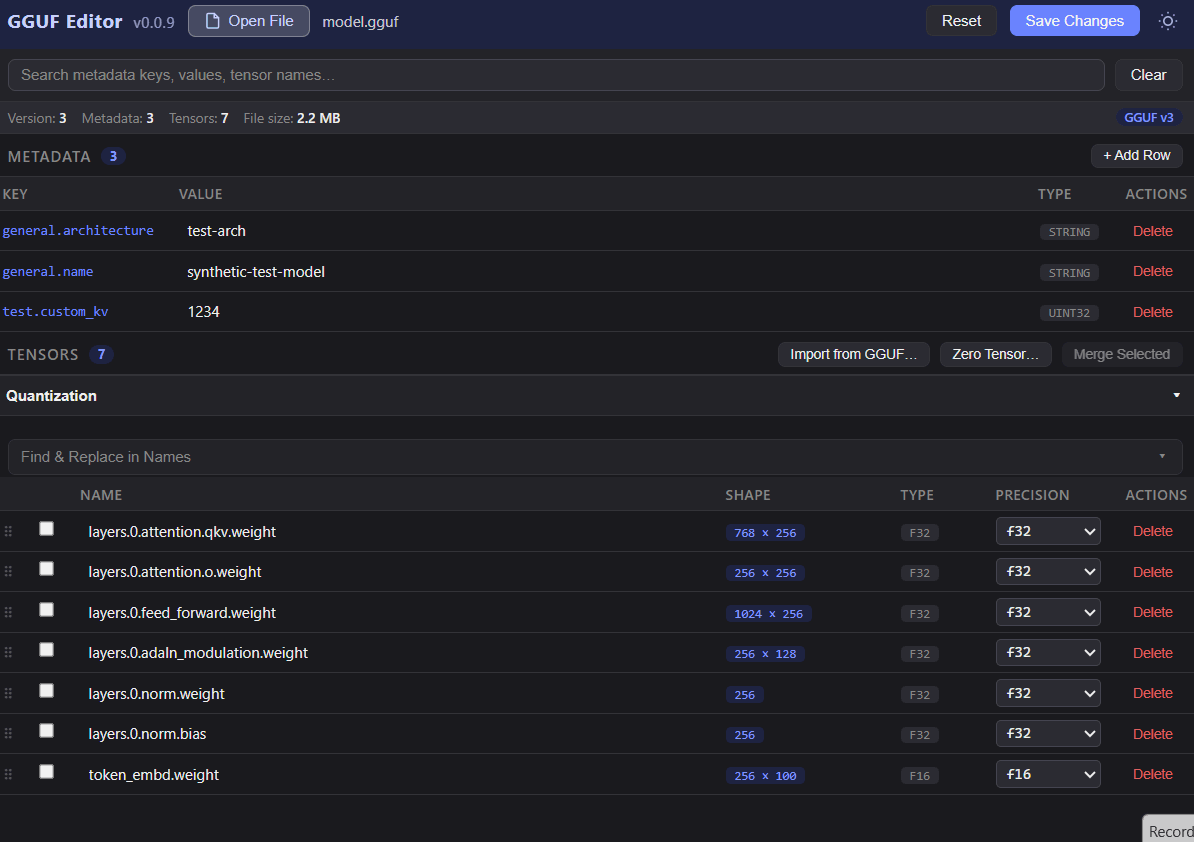Delete the test.custom_kv metadata entry
1194x842 pixels.
[x=1153, y=312]
